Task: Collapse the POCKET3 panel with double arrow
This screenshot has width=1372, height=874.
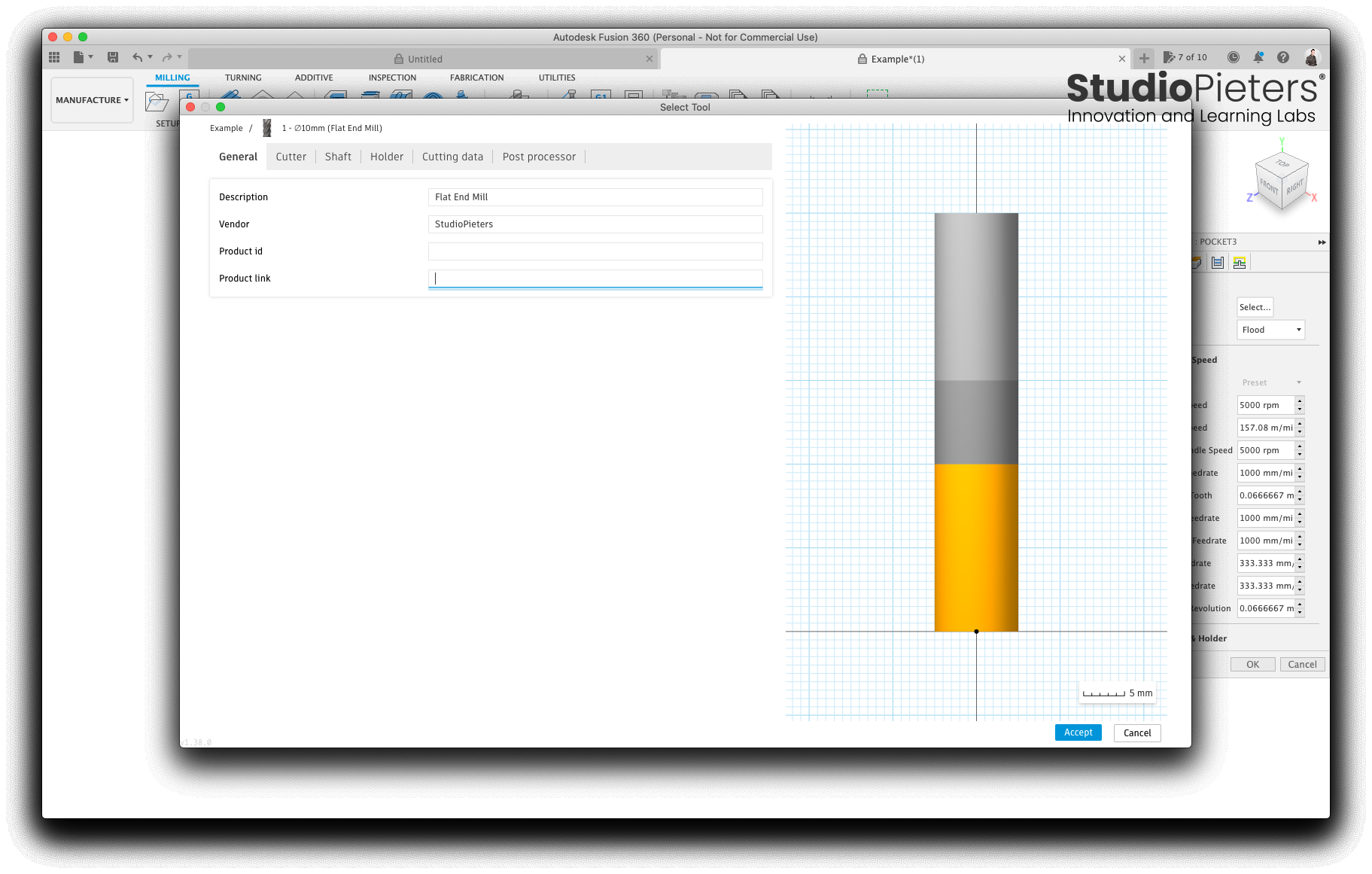Action: tap(1322, 242)
